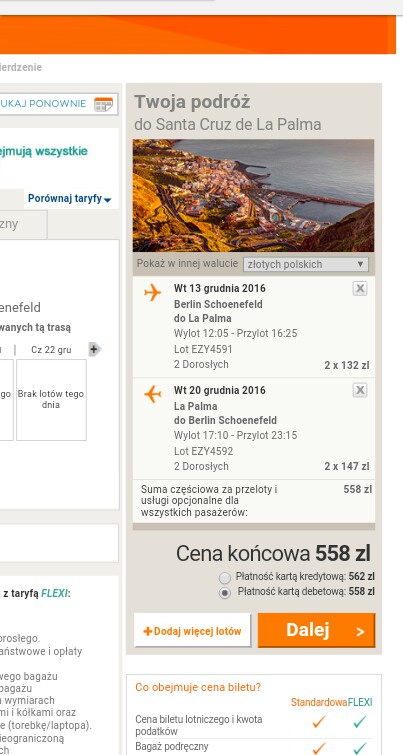Image resolution: width=403 pixels, height=755 pixels.
Task: Select debit card payment radio option
Action: click(x=224, y=593)
